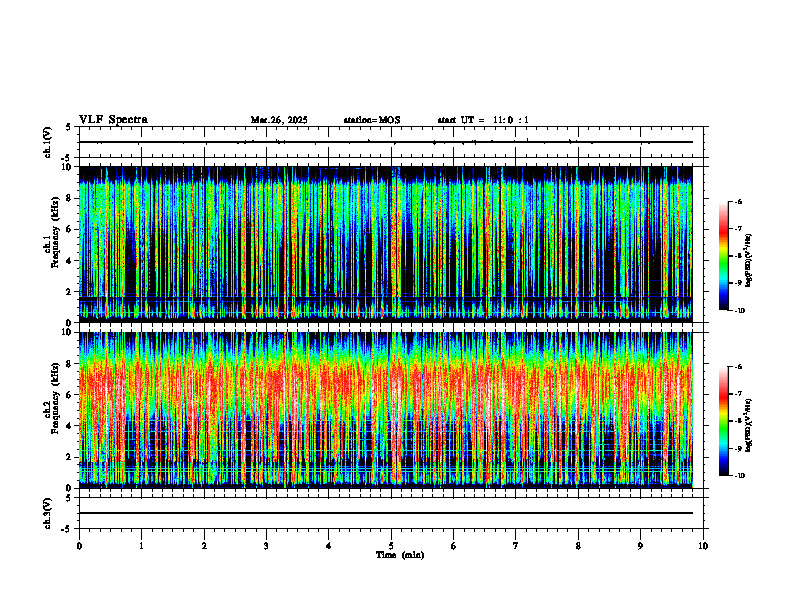Click time tick label '8' on bottom axis

coord(578,546)
